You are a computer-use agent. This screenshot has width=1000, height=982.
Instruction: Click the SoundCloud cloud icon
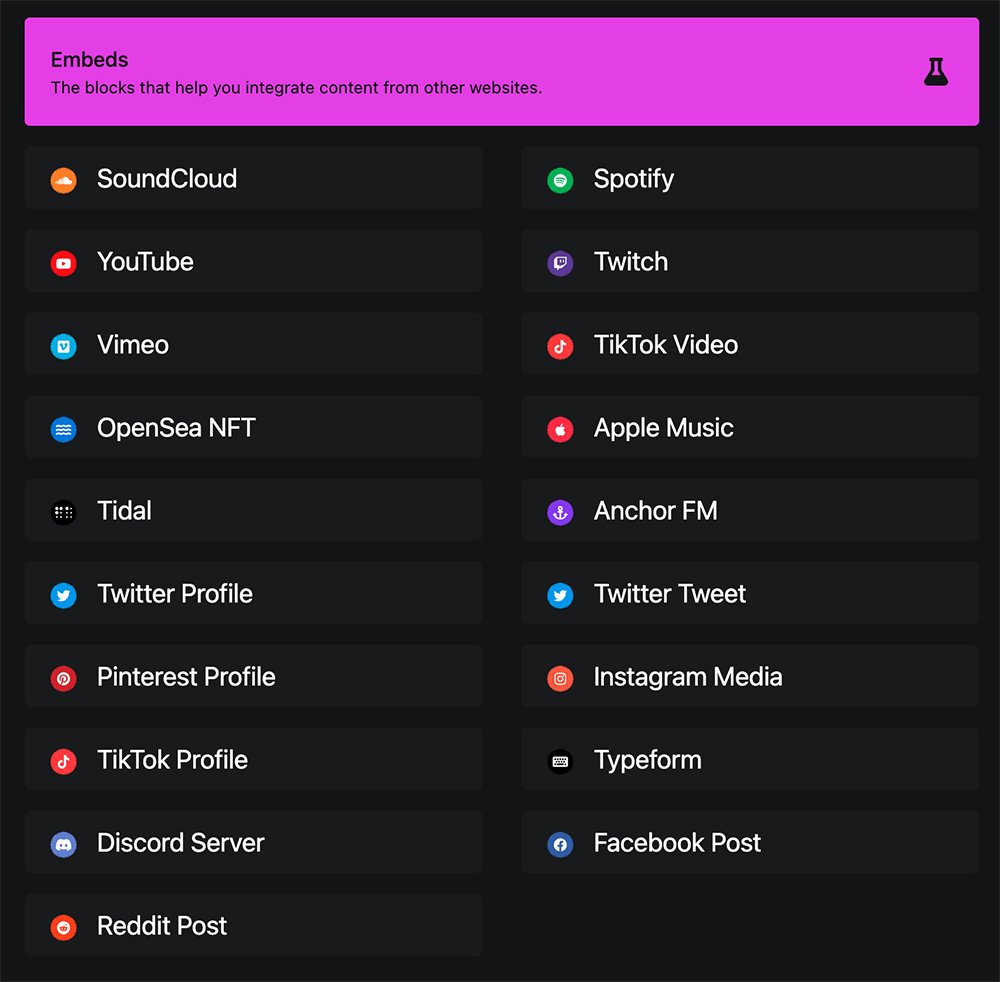[x=63, y=180]
